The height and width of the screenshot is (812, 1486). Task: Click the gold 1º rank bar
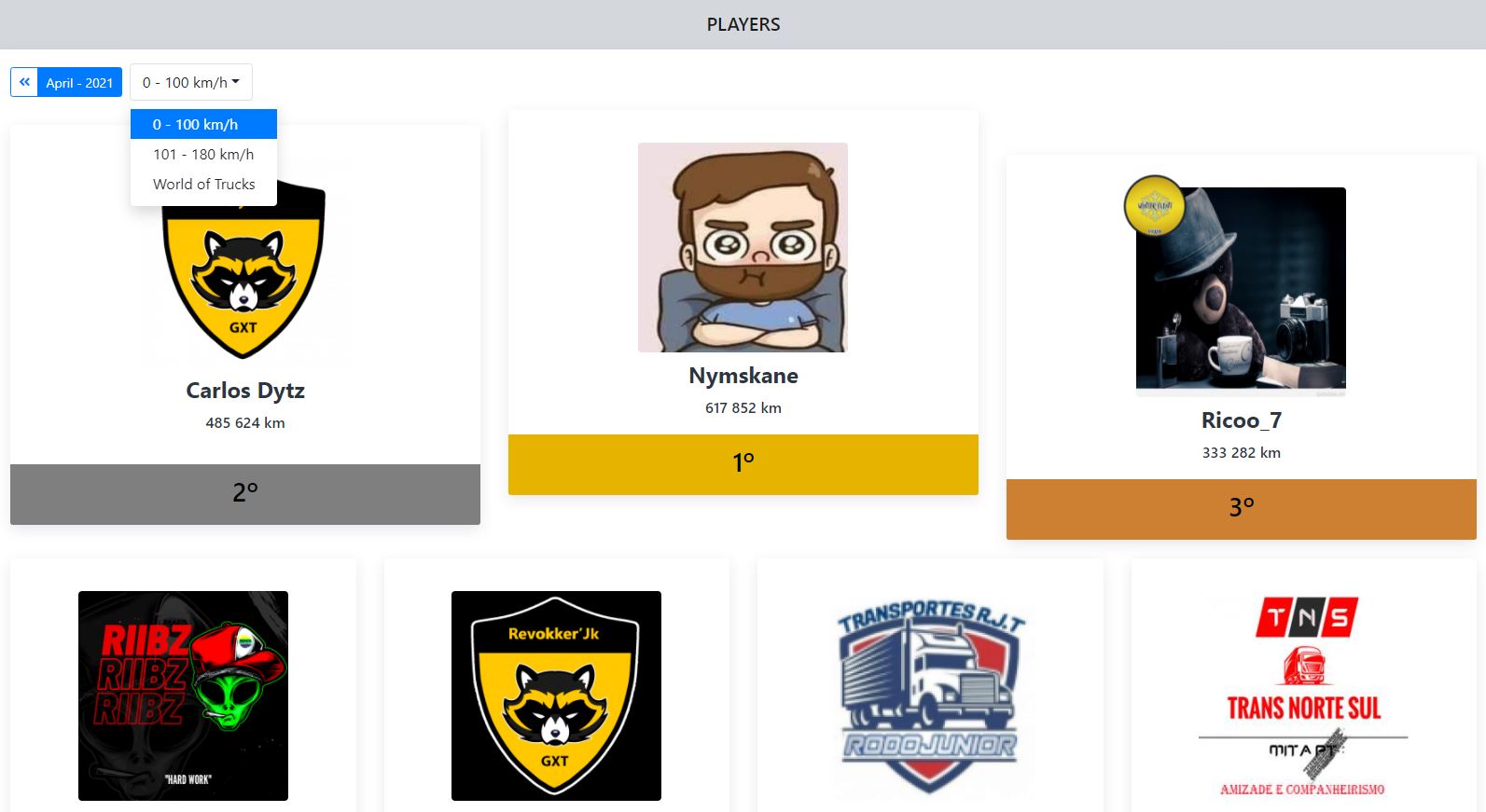743,464
